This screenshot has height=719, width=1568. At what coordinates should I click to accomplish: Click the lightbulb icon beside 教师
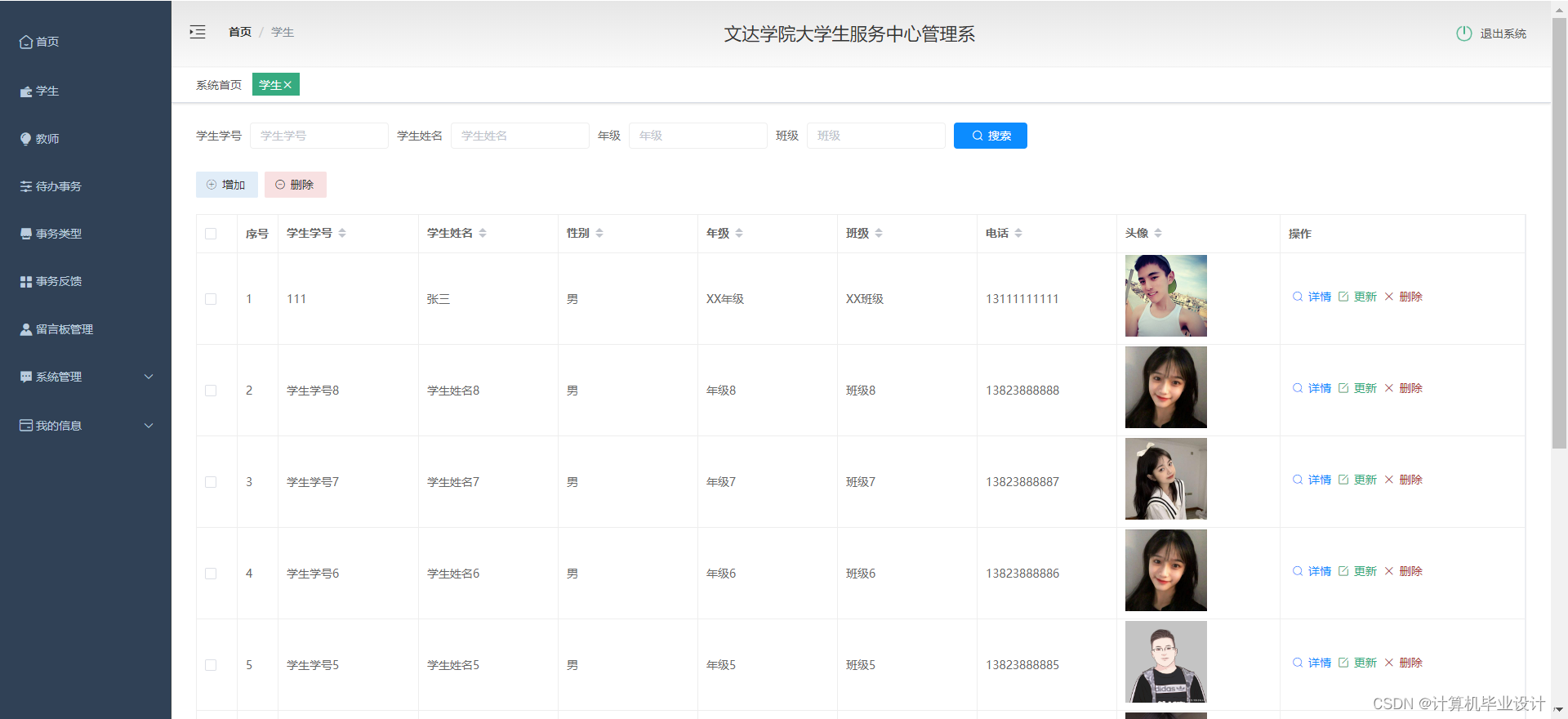click(26, 139)
